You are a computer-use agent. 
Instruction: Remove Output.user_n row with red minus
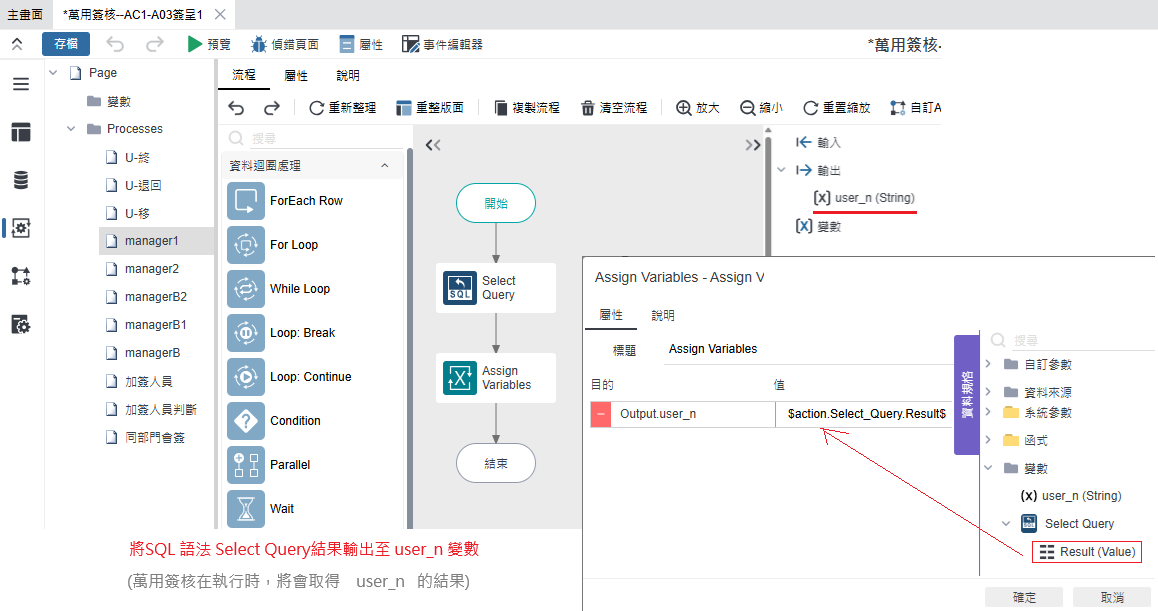click(x=601, y=414)
